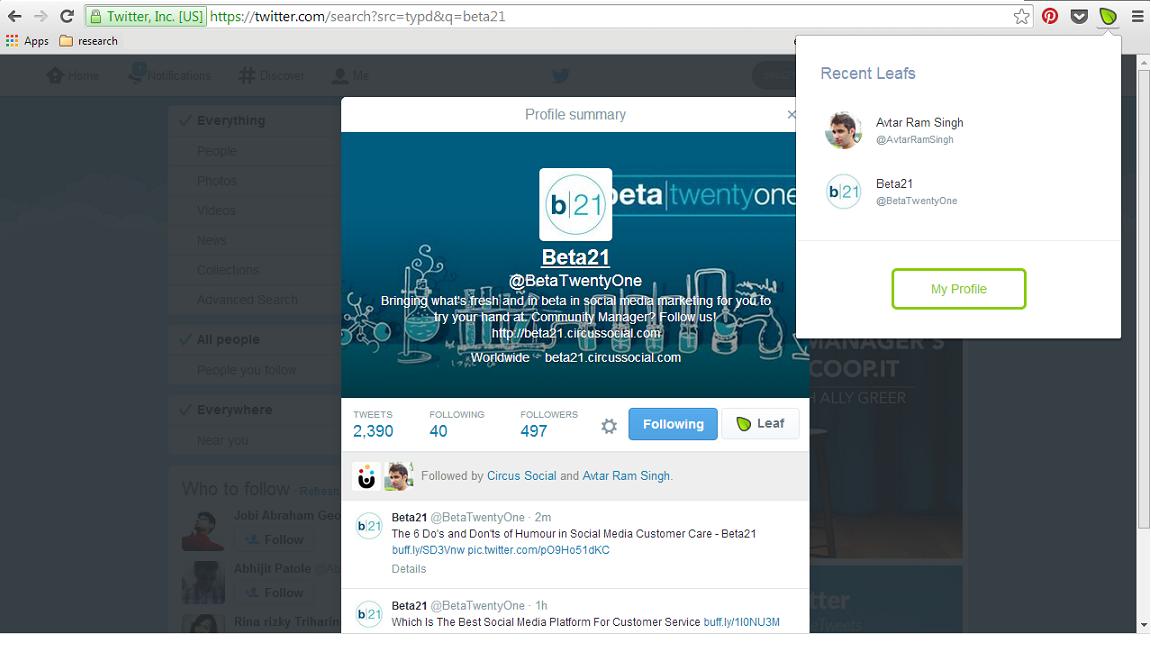The image size is (1151, 656).
Task: Open Avtar Ram Singh entry in Recent Leafs
Action: click(x=919, y=123)
